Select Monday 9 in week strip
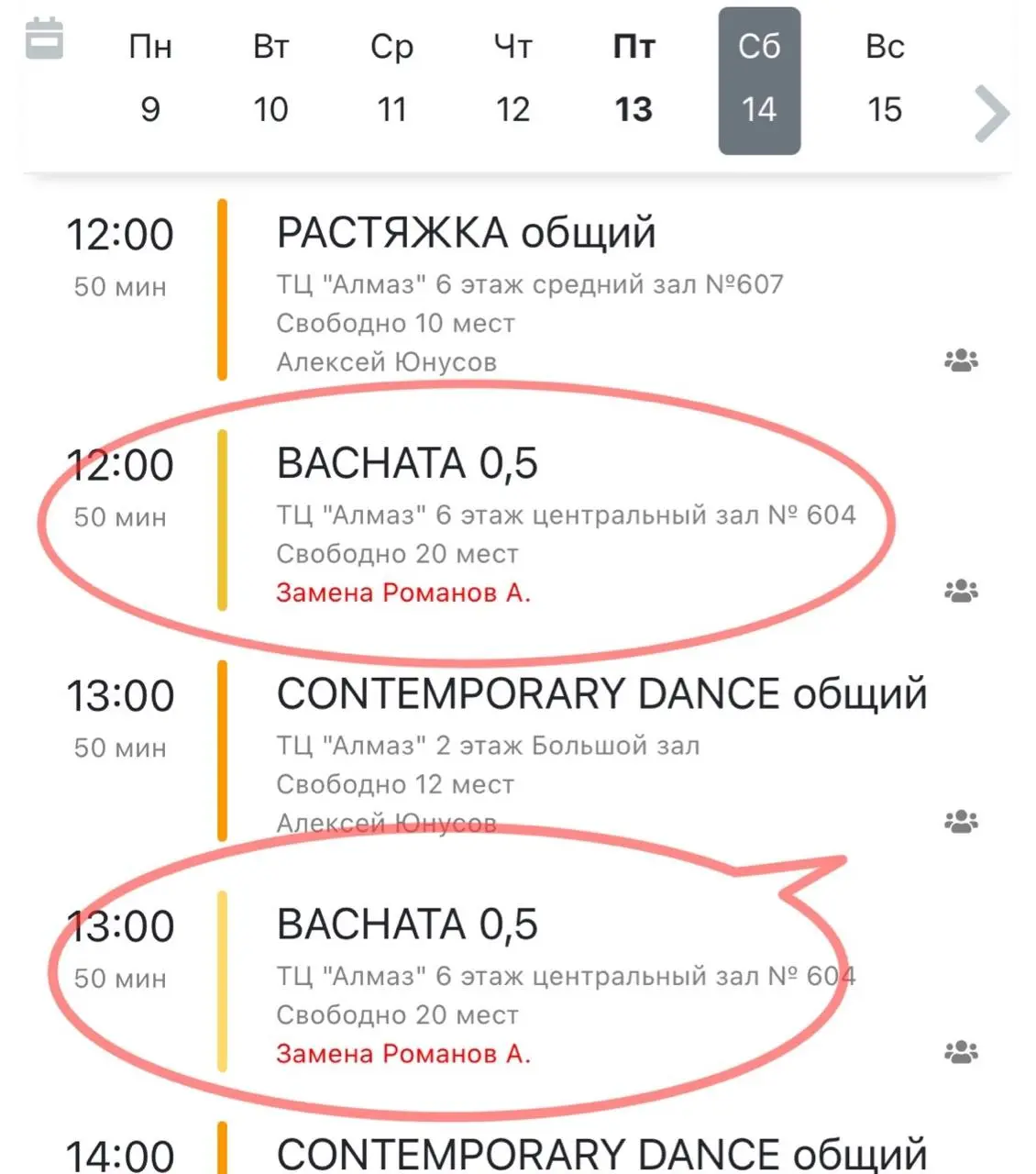 (x=150, y=79)
